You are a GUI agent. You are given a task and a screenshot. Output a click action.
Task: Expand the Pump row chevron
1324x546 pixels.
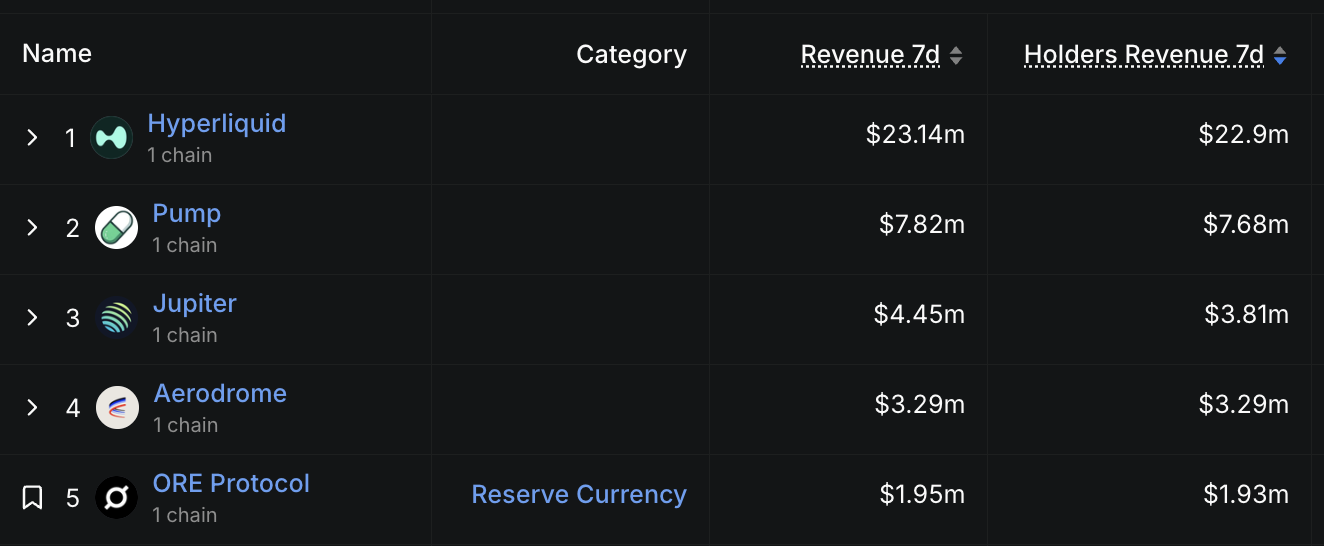coord(32,228)
